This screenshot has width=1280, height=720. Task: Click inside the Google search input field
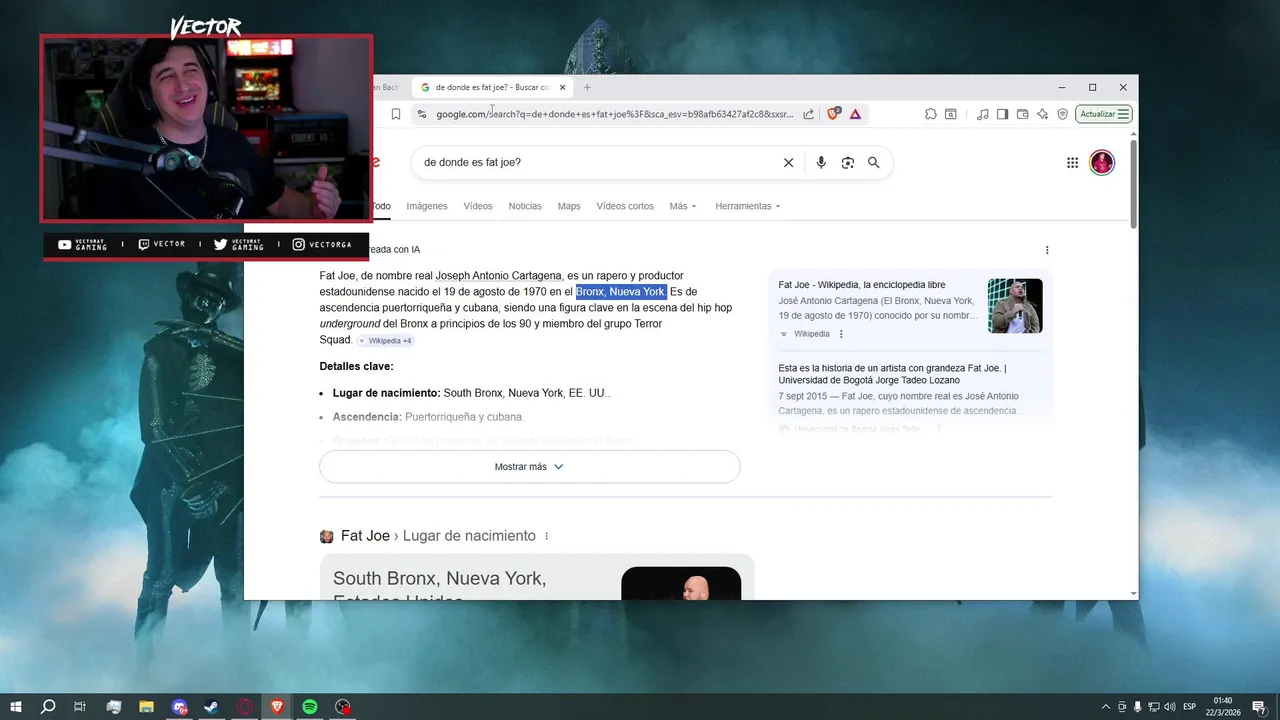598,162
